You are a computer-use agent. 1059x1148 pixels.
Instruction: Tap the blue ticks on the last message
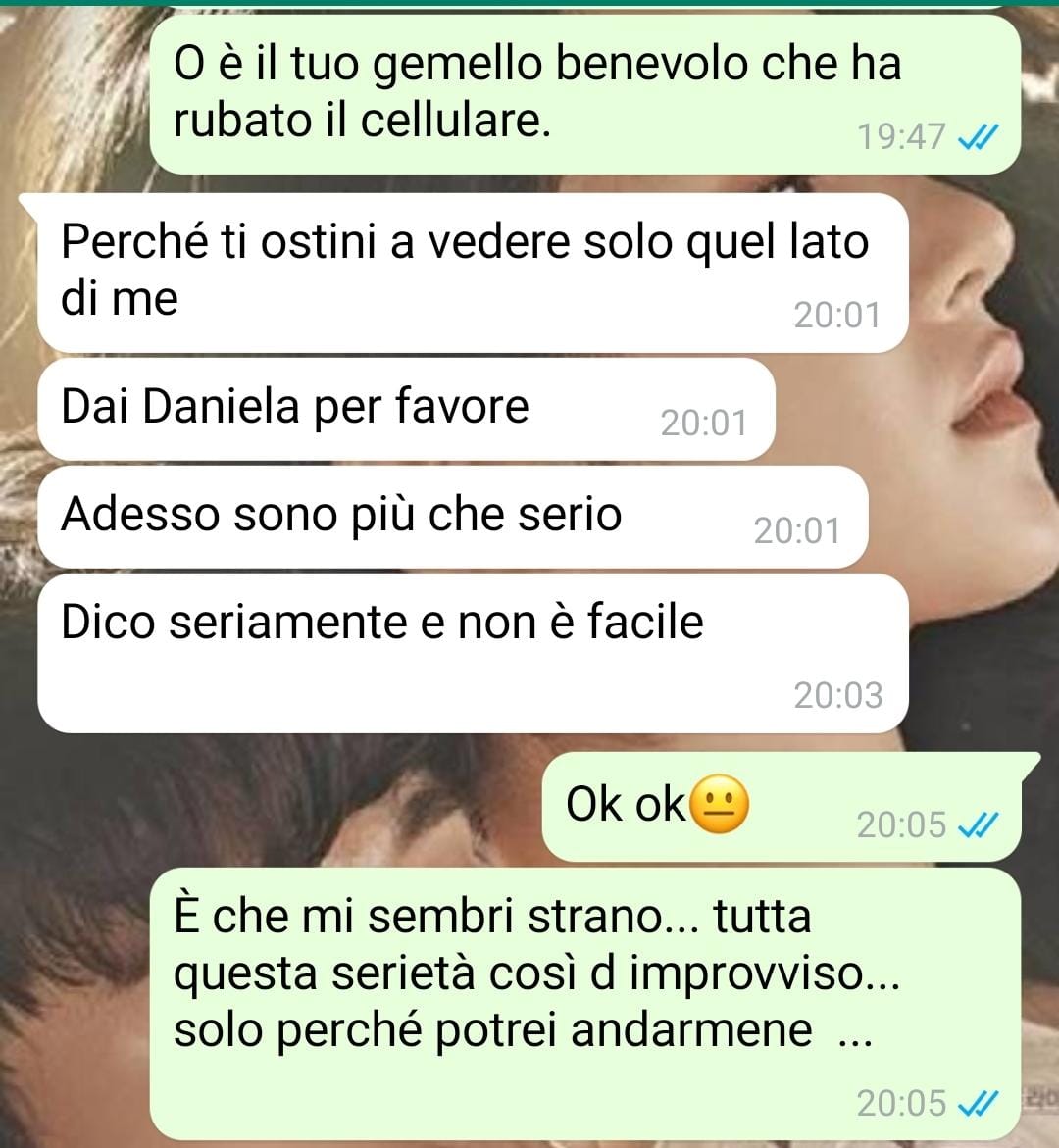pos(978,1103)
